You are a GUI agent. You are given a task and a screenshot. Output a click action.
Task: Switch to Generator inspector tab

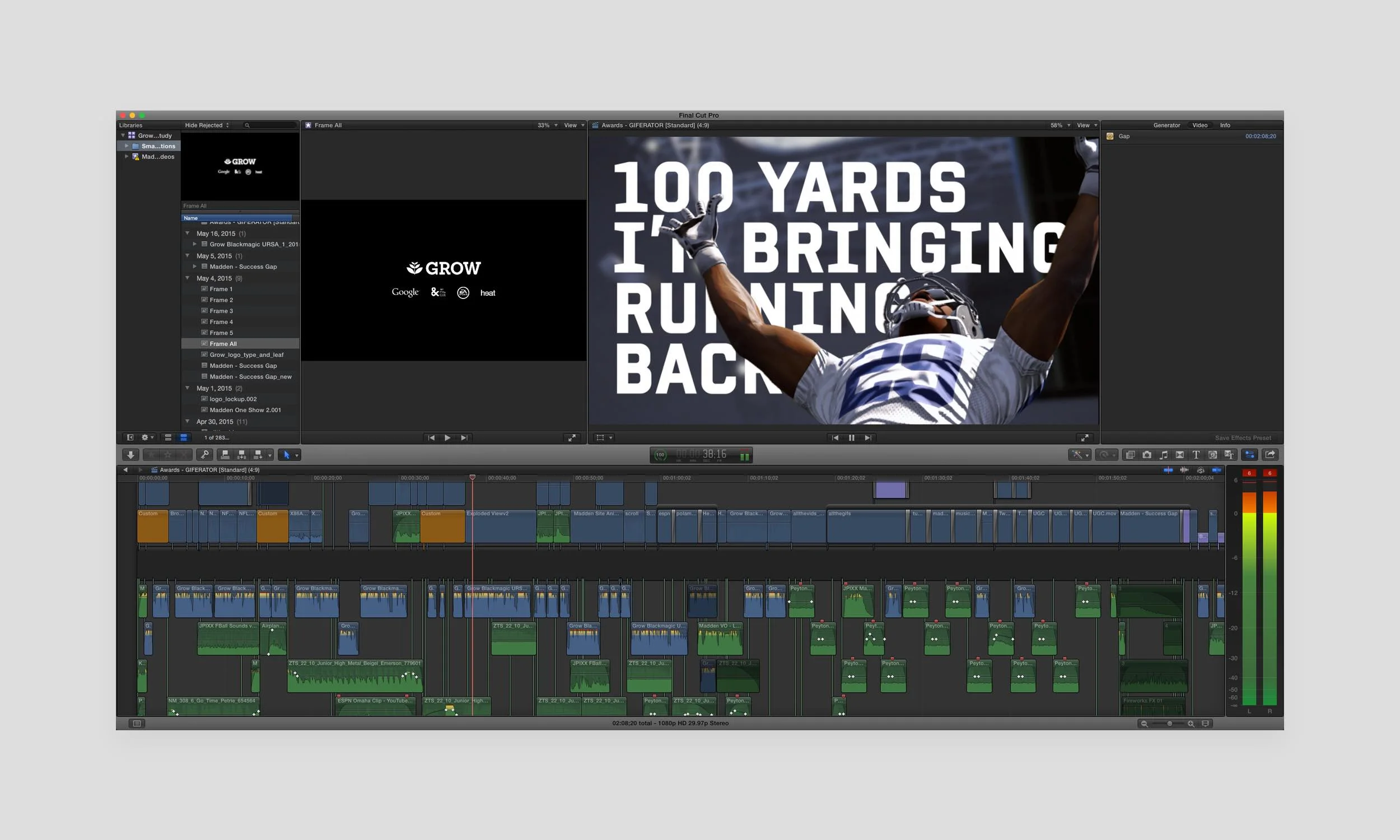[1166, 125]
